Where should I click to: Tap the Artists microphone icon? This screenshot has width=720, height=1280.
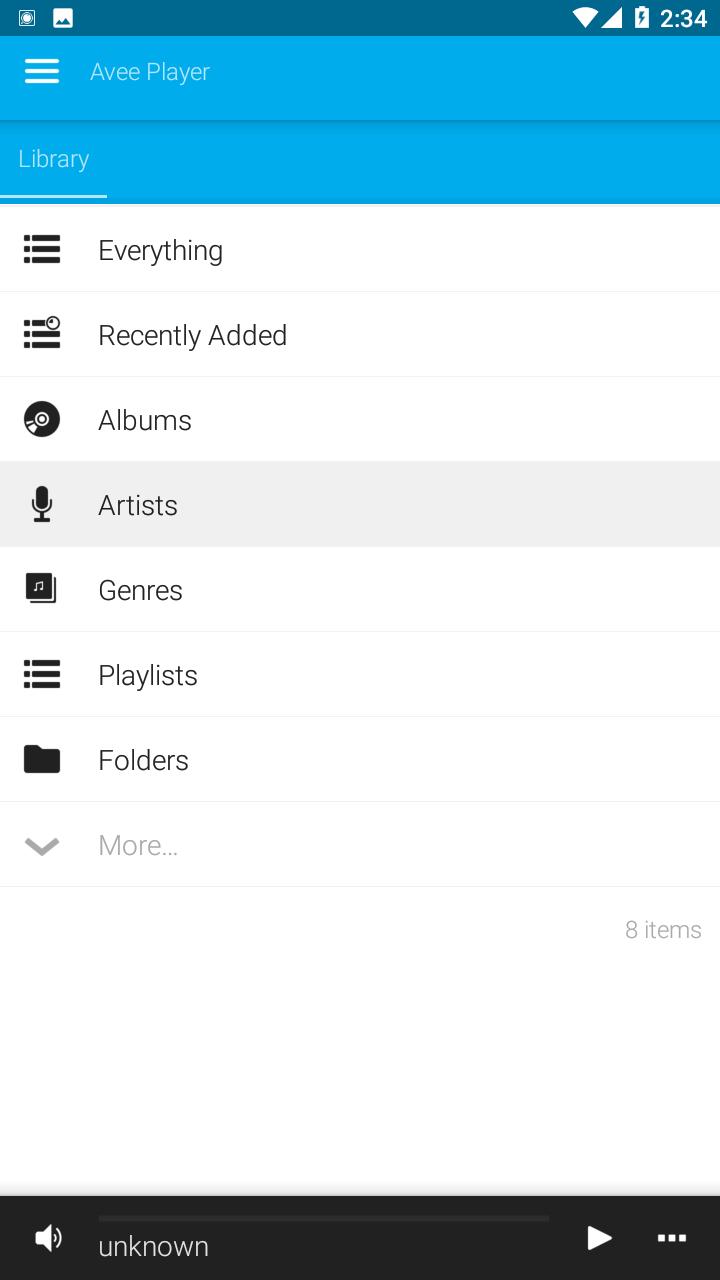(x=42, y=504)
